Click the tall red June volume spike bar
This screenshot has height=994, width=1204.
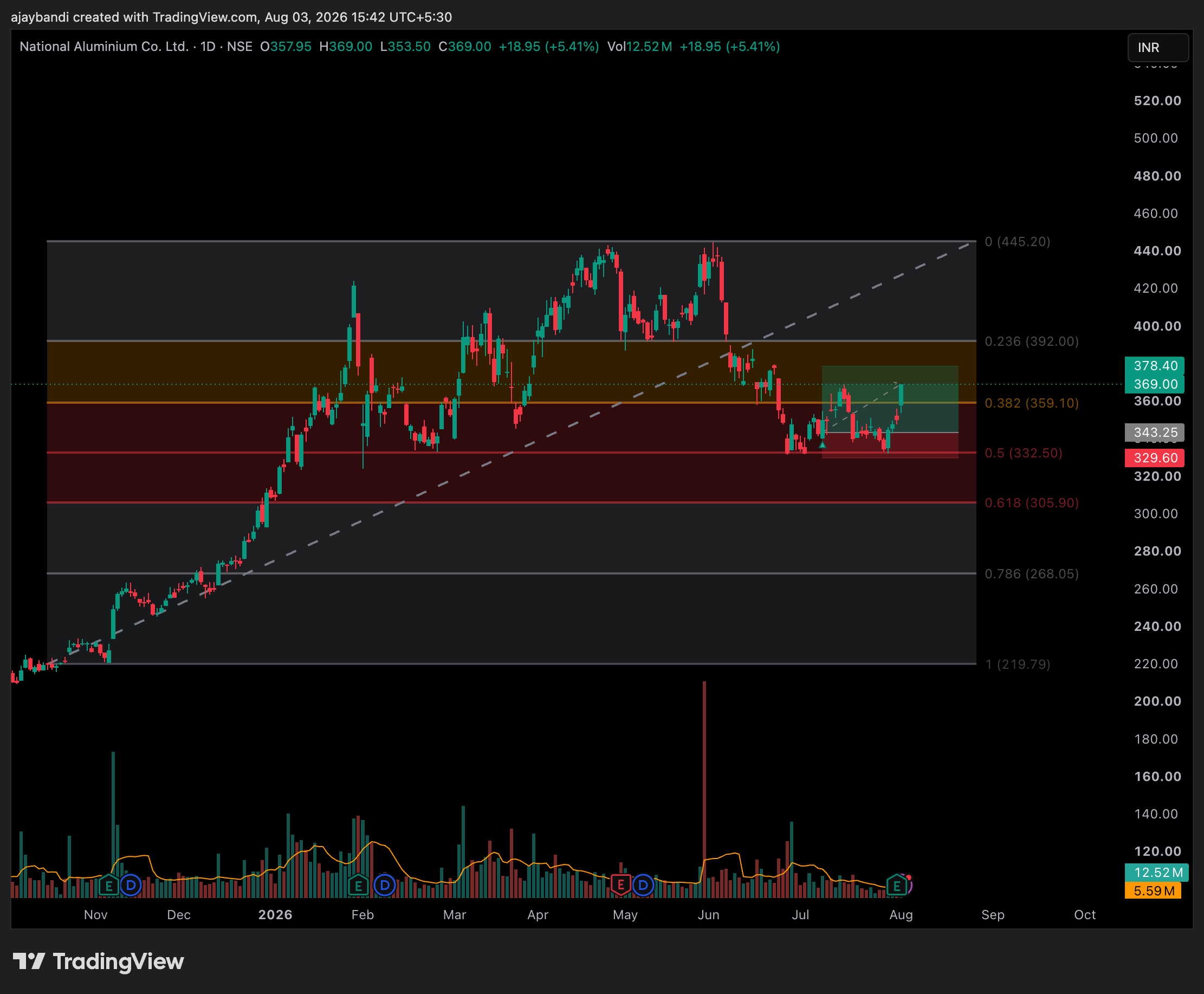(x=704, y=789)
